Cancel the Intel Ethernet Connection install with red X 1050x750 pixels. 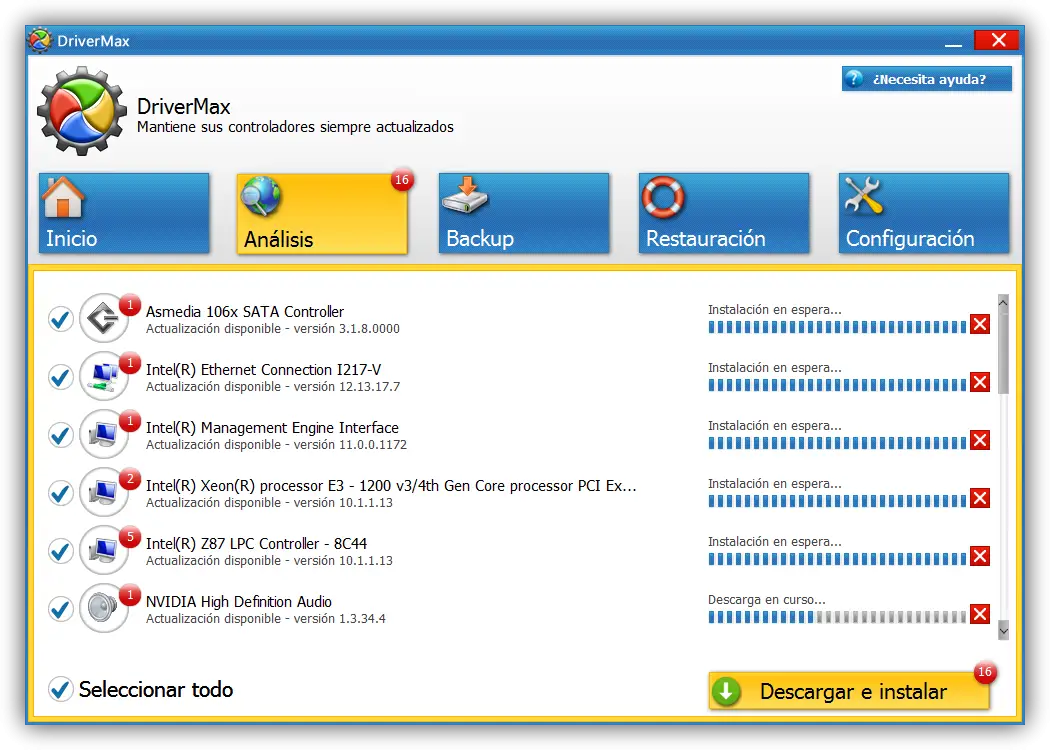tap(980, 382)
